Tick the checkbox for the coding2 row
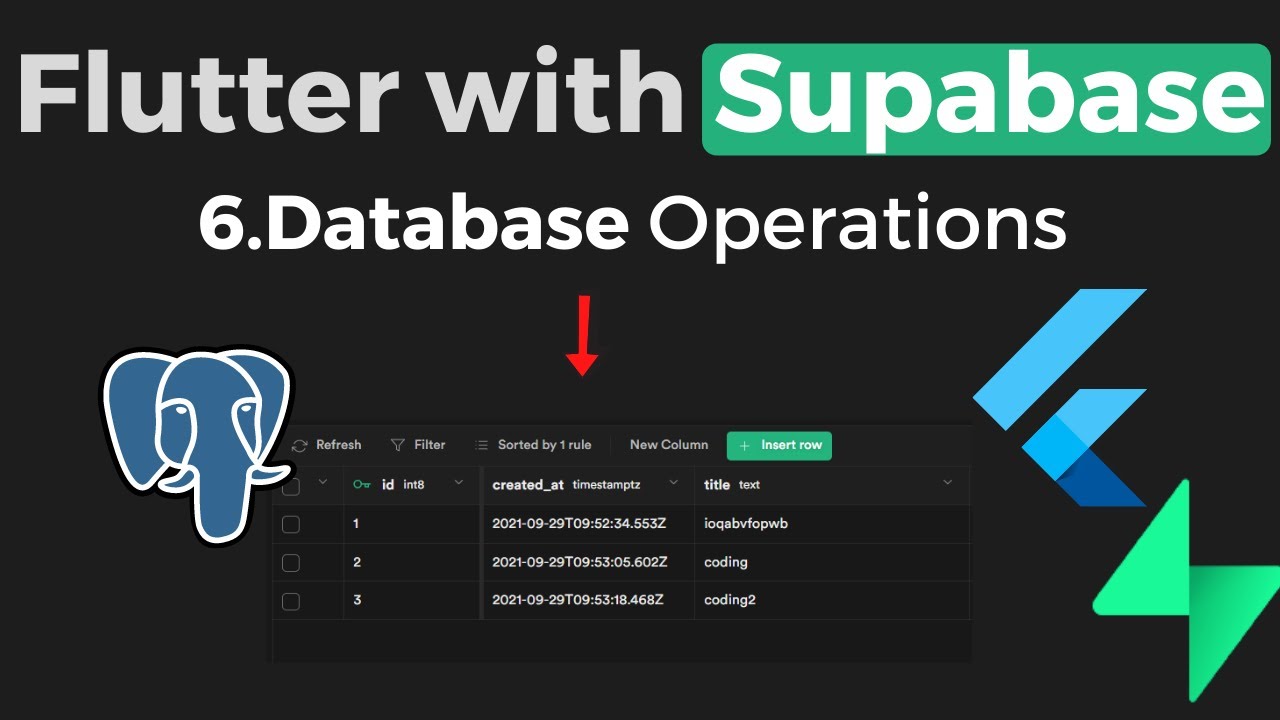 pyautogui.click(x=291, y=601)
